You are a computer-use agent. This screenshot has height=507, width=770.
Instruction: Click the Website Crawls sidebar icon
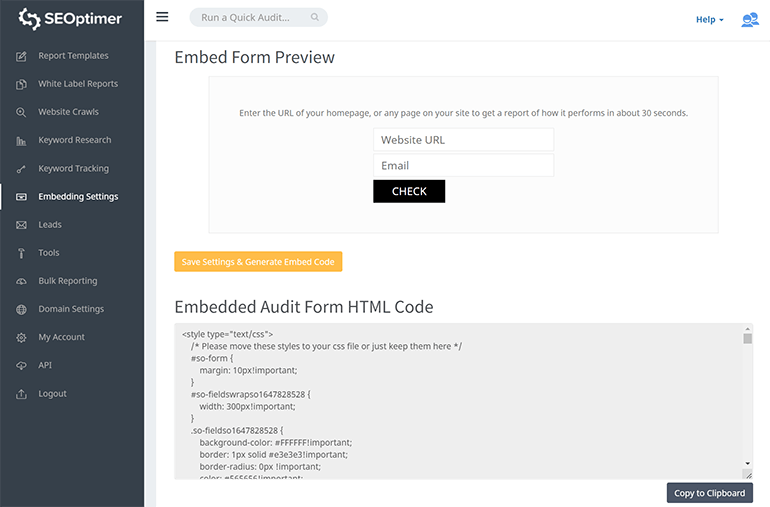[x=21, y=112]
